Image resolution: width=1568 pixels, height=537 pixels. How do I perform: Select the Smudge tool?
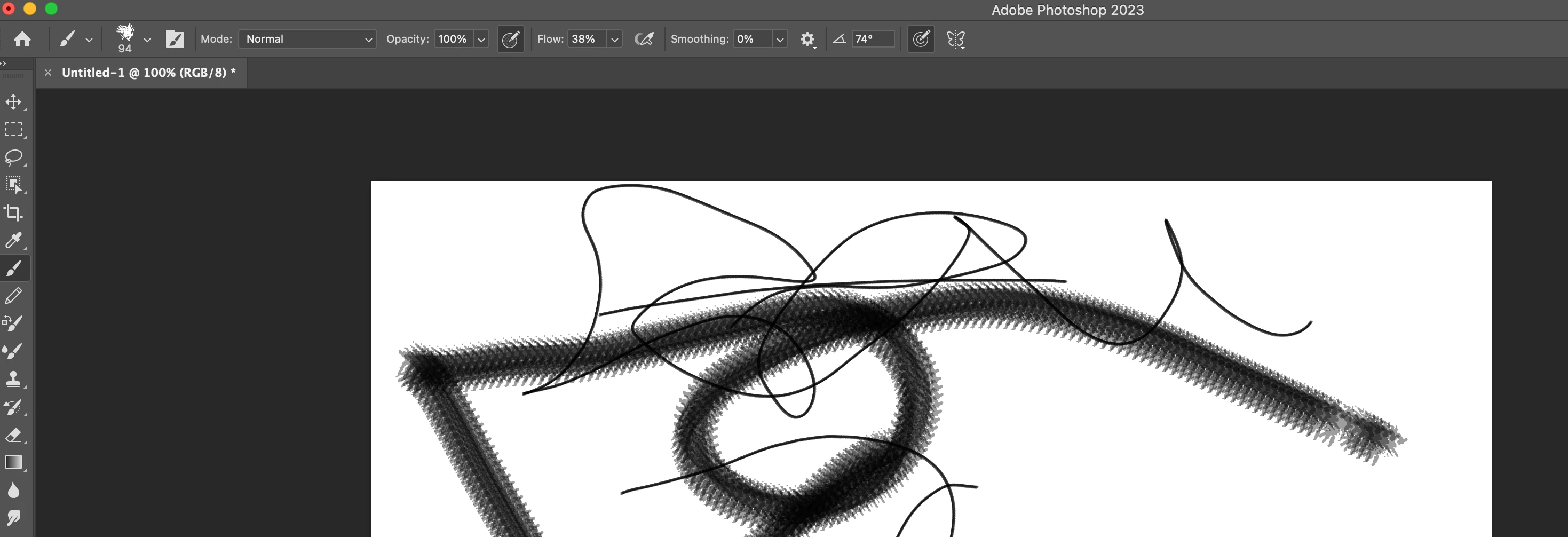[x=14, y=518]
